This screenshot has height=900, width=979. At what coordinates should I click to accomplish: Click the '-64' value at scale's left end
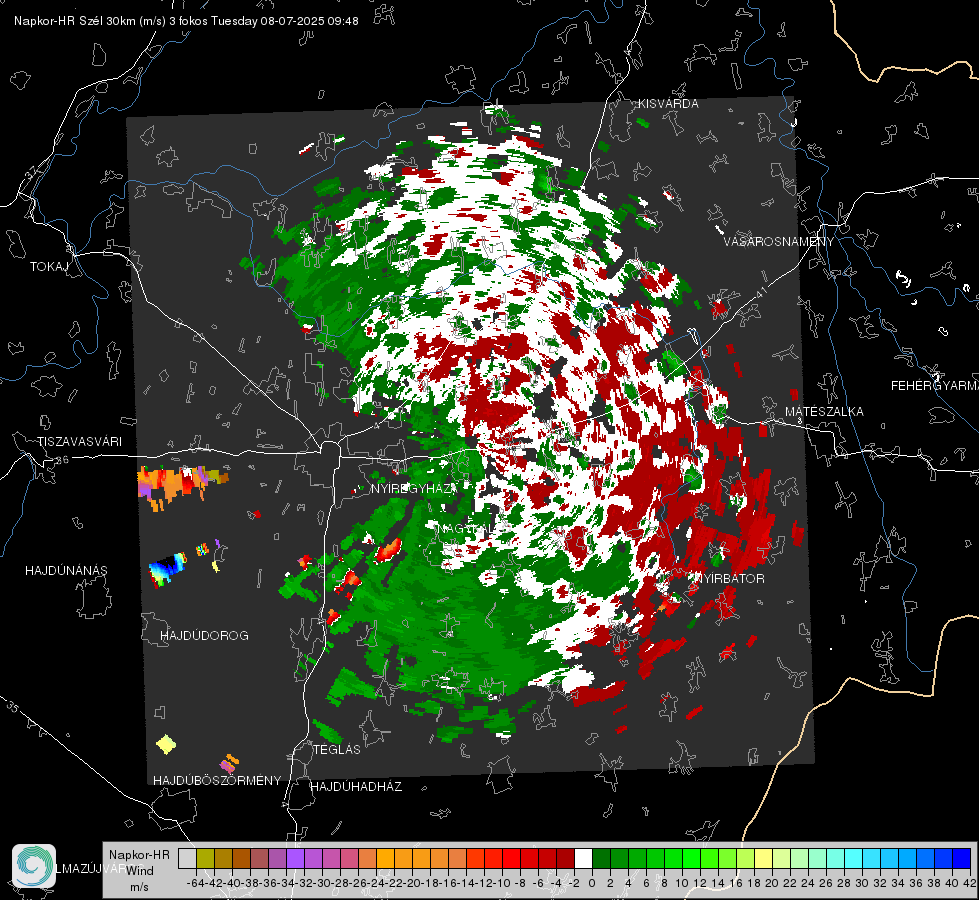tap(196, 883)
